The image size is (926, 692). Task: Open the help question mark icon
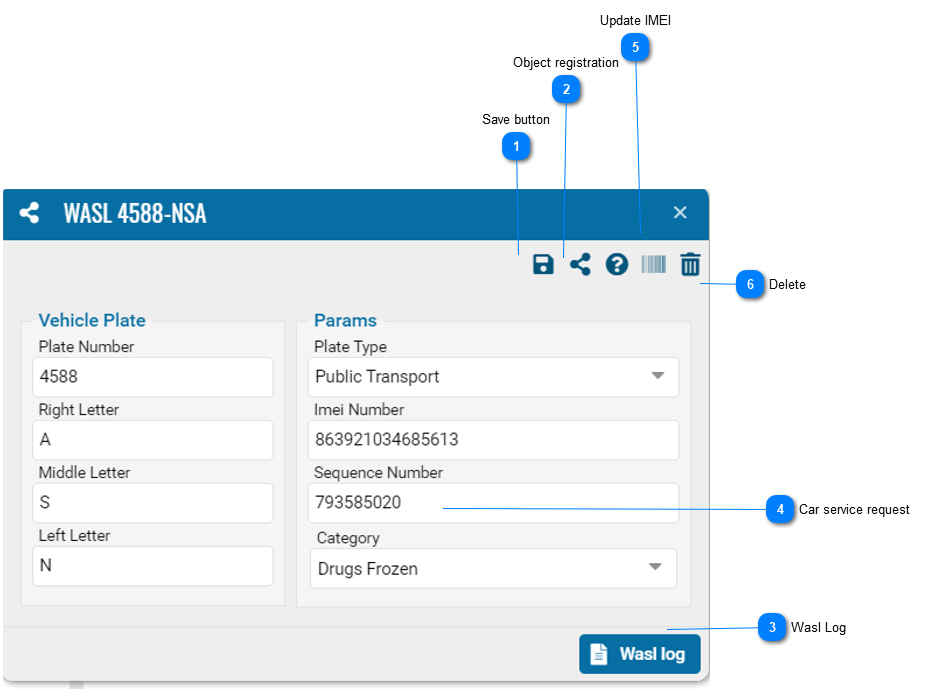[x=617, y=265]
